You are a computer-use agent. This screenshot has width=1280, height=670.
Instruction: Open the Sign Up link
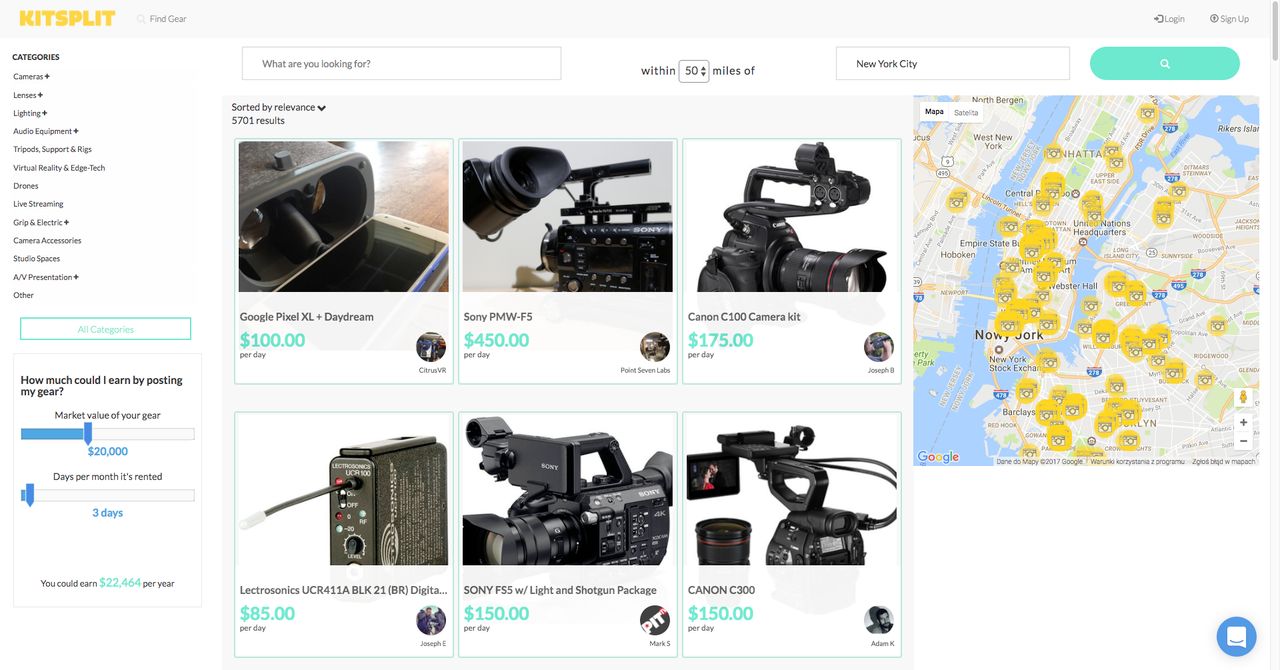pos(1229,19)
